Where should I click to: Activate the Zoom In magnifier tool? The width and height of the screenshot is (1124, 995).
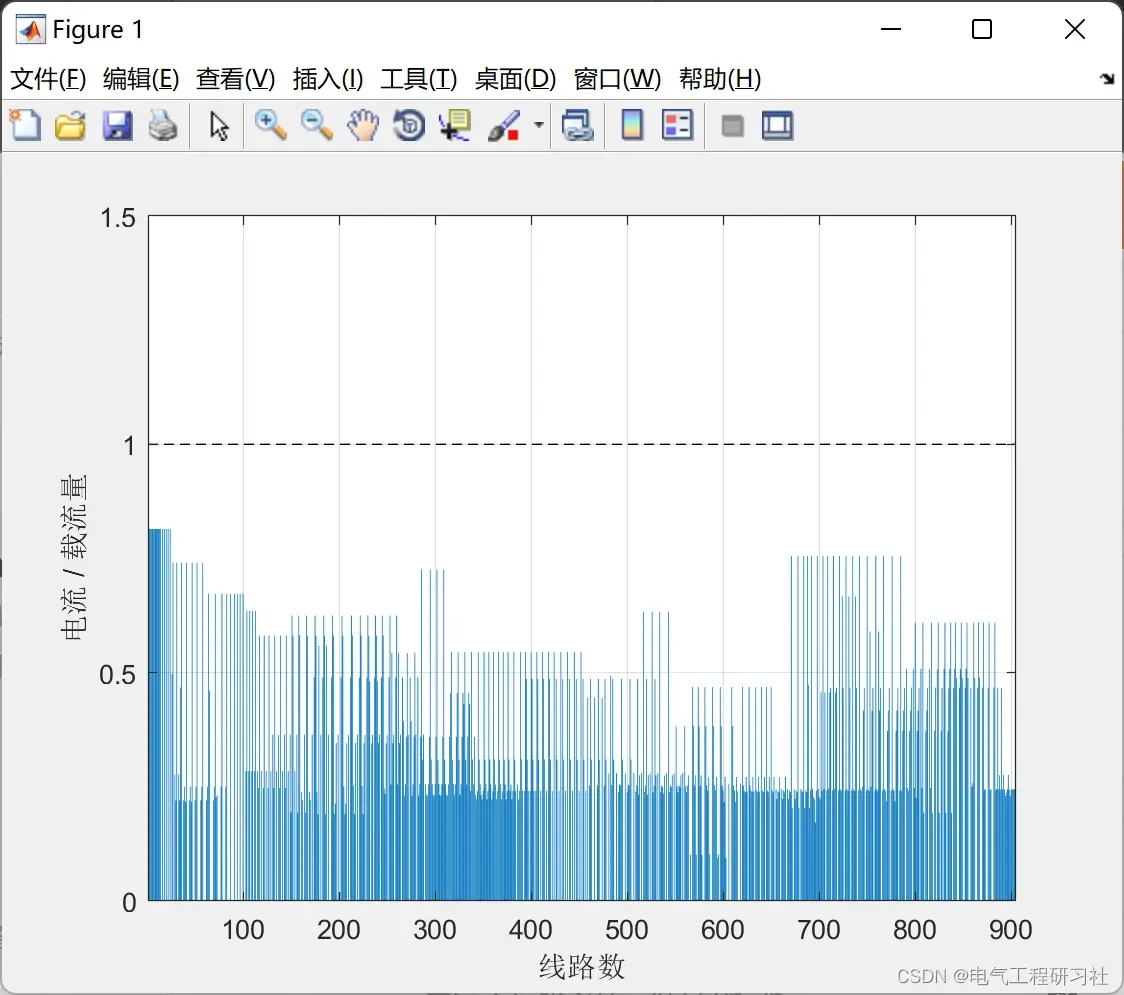[x=270, y=125]
